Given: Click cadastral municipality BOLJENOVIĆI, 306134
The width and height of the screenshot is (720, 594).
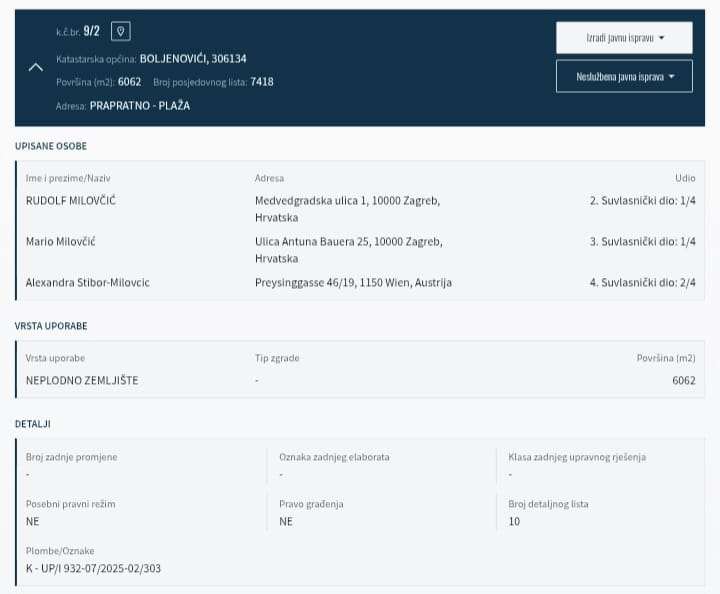Looking at the screenshot, I should [x=193, y=59].
